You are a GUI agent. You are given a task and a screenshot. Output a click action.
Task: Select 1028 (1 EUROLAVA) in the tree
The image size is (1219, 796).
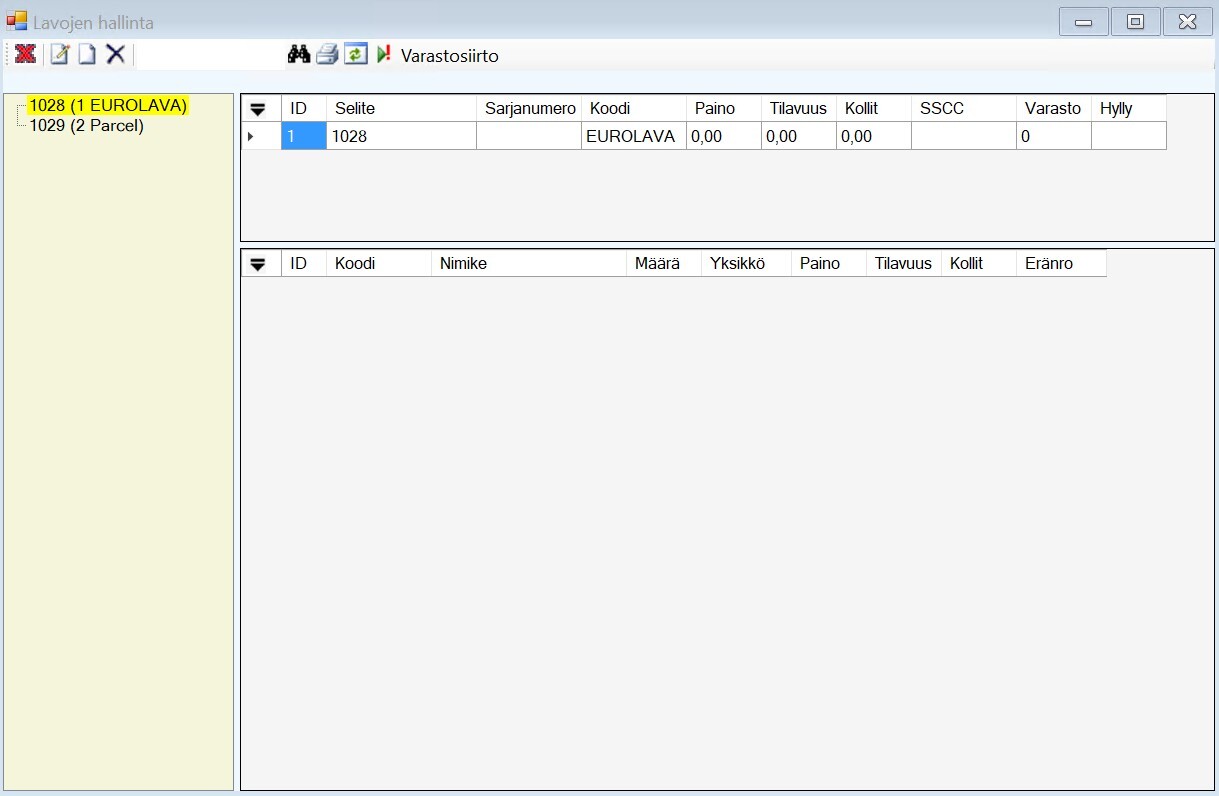pos(108,105)
